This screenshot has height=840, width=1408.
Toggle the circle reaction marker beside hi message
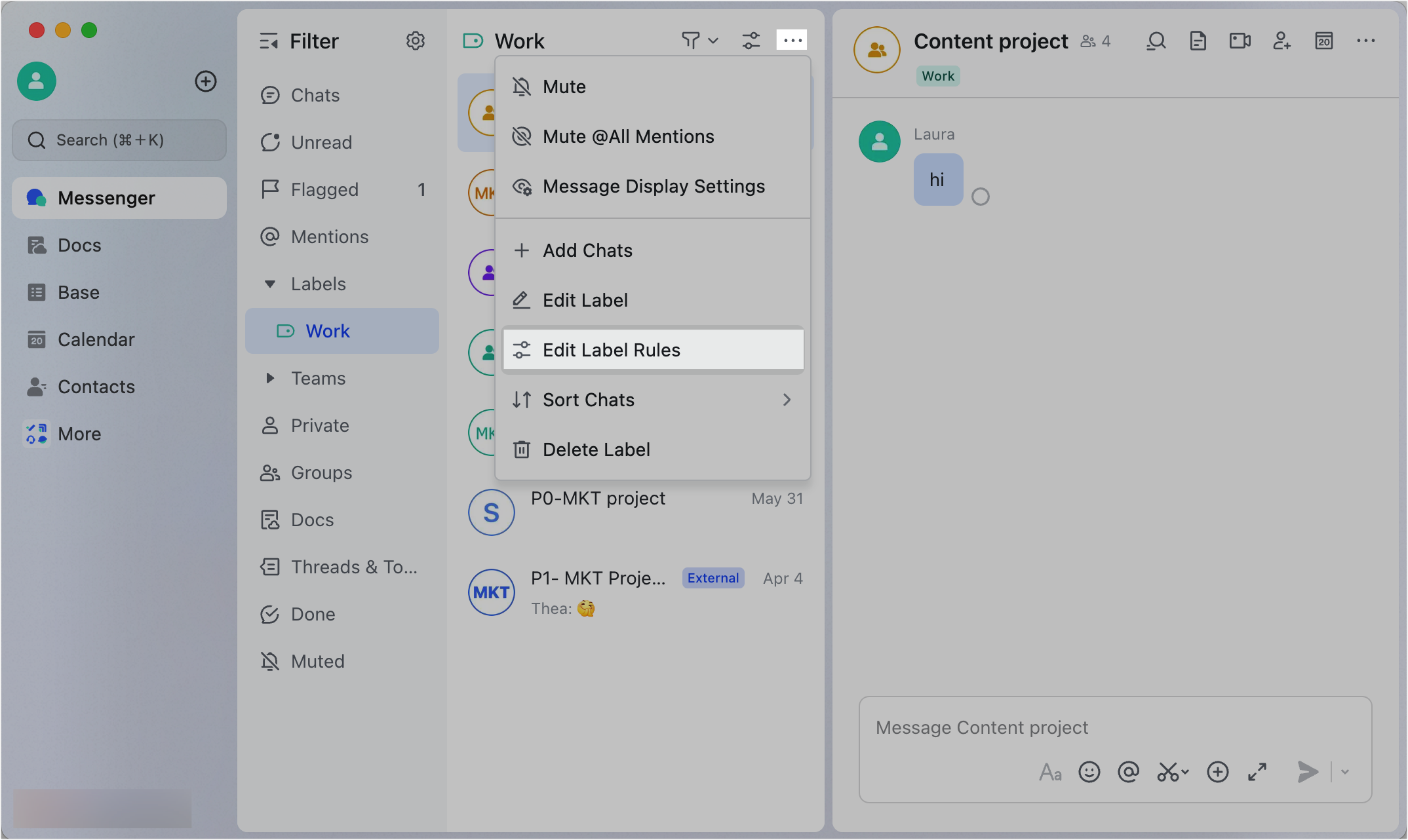pos(980,197)
